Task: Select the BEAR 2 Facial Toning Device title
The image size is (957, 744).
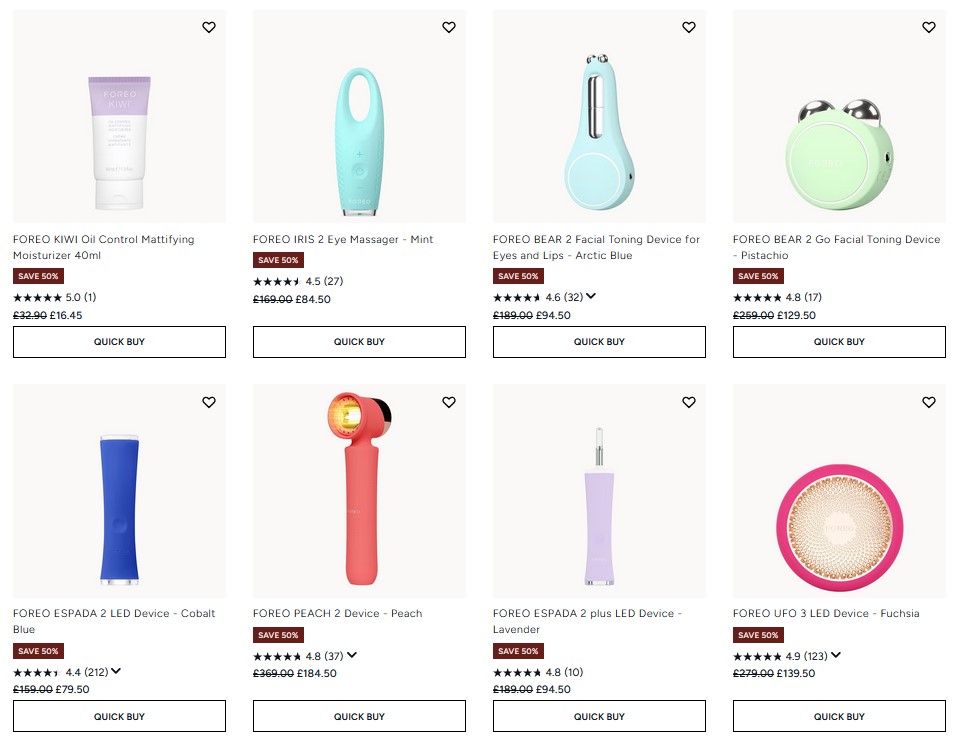Action: (598, 239)
